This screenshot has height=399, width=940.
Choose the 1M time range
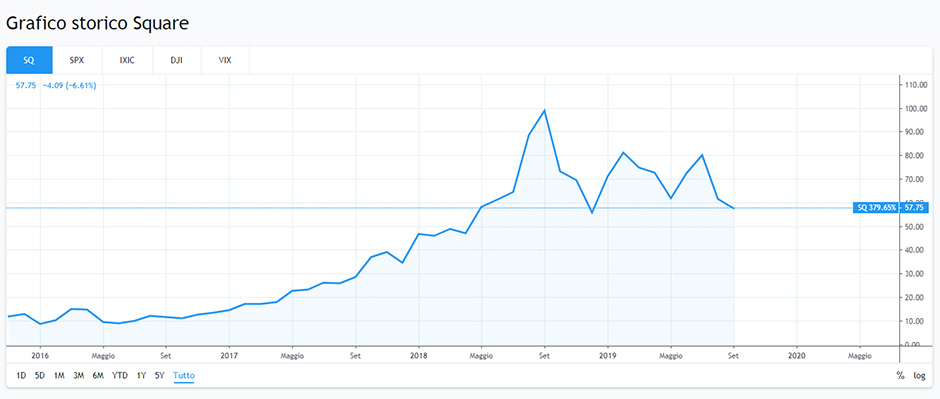tap(59, 376)
